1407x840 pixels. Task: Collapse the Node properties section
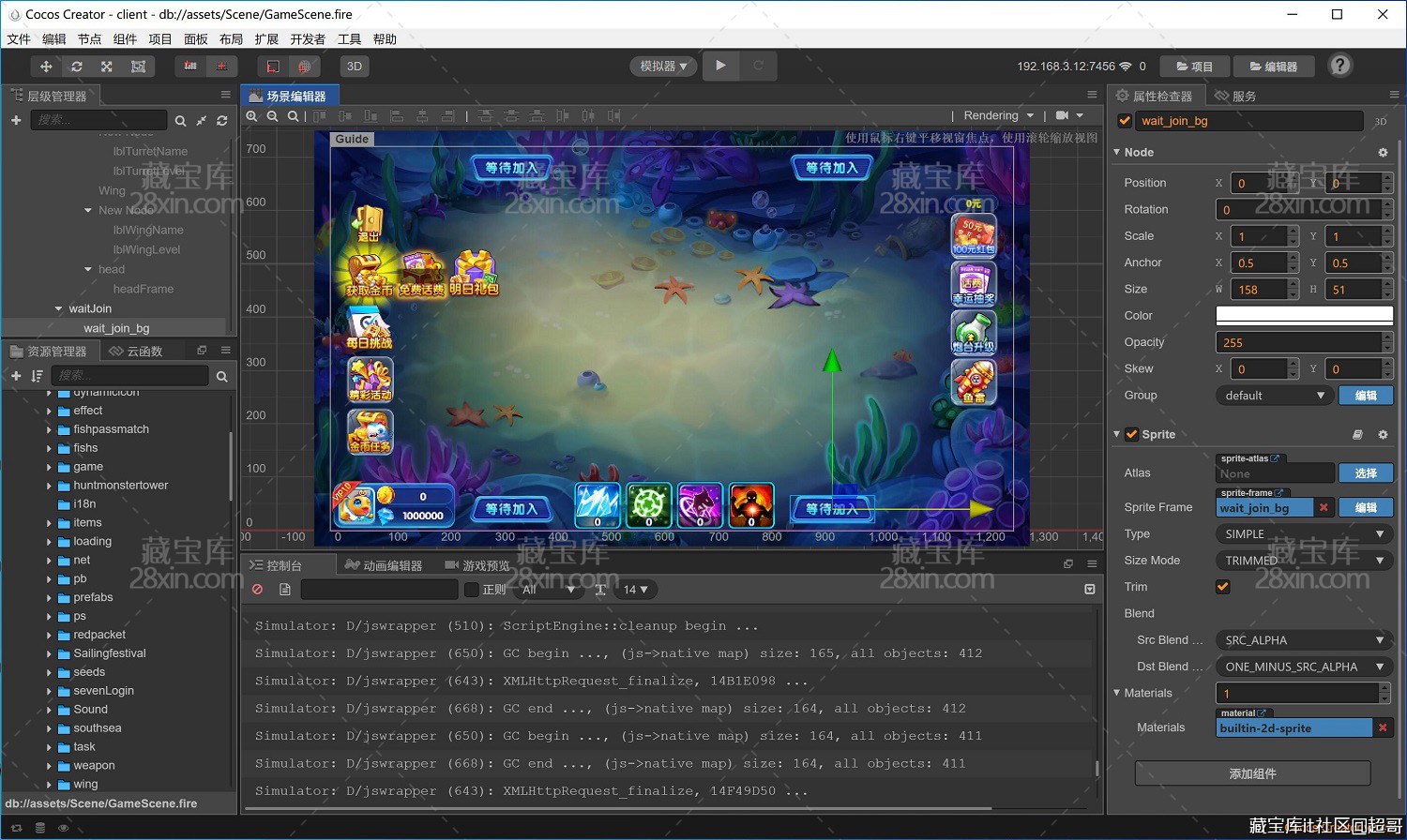coord(1117,152)
